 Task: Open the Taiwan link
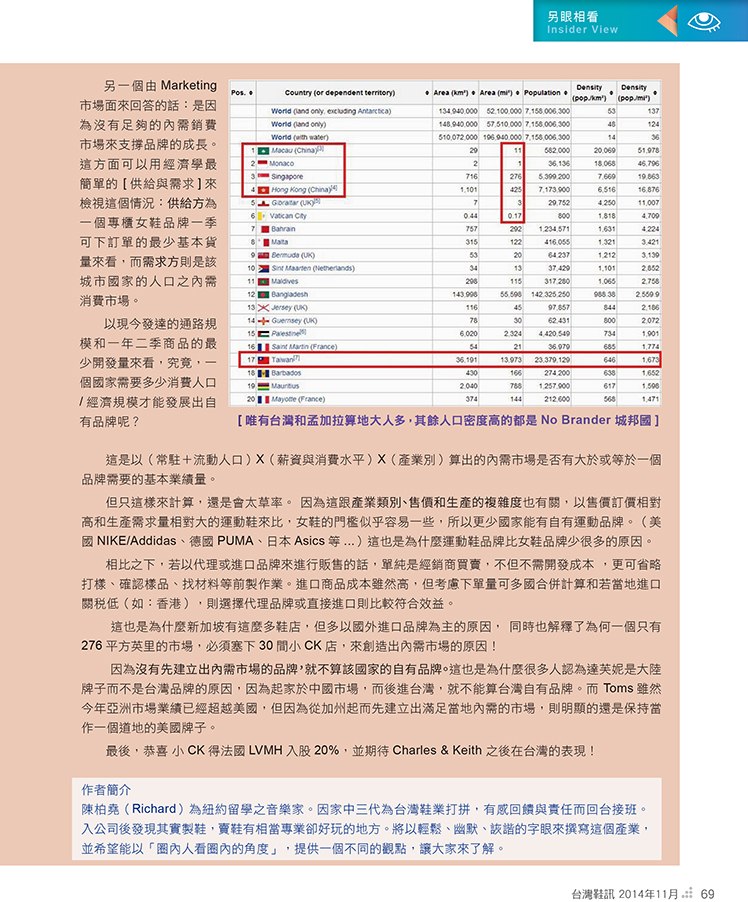point(283,360)
